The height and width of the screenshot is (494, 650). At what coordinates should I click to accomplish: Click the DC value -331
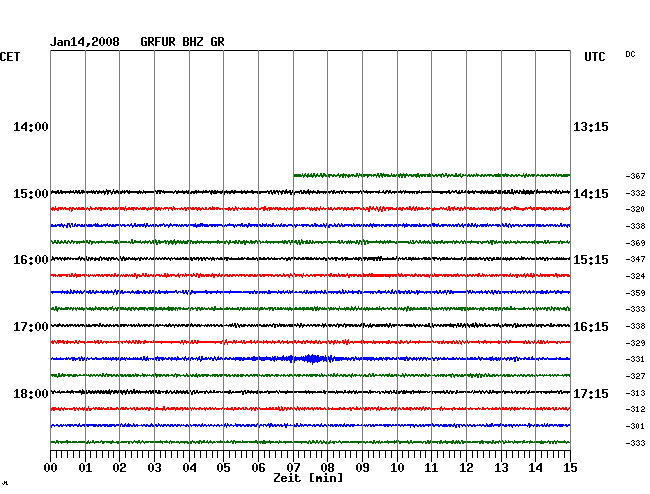(x=635, y=359)
